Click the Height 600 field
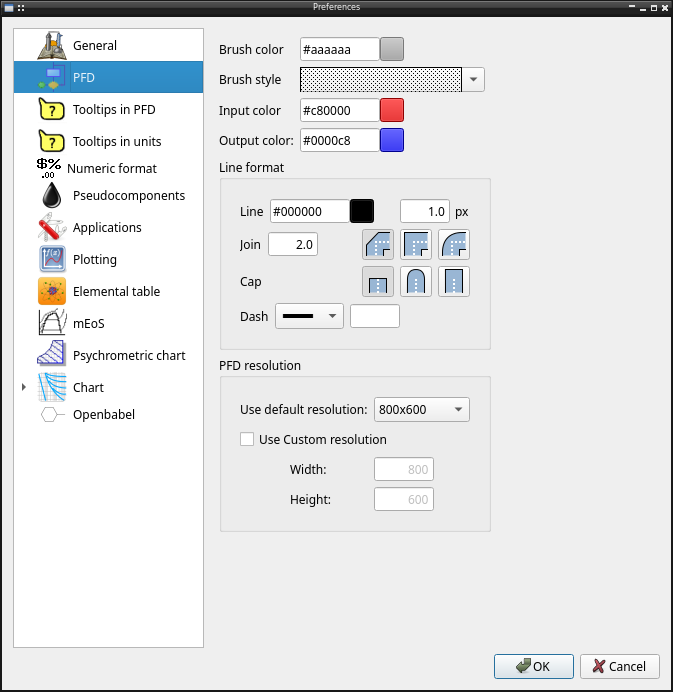The image size is (673, 692). pyautogui.click(x=404, y=499)
